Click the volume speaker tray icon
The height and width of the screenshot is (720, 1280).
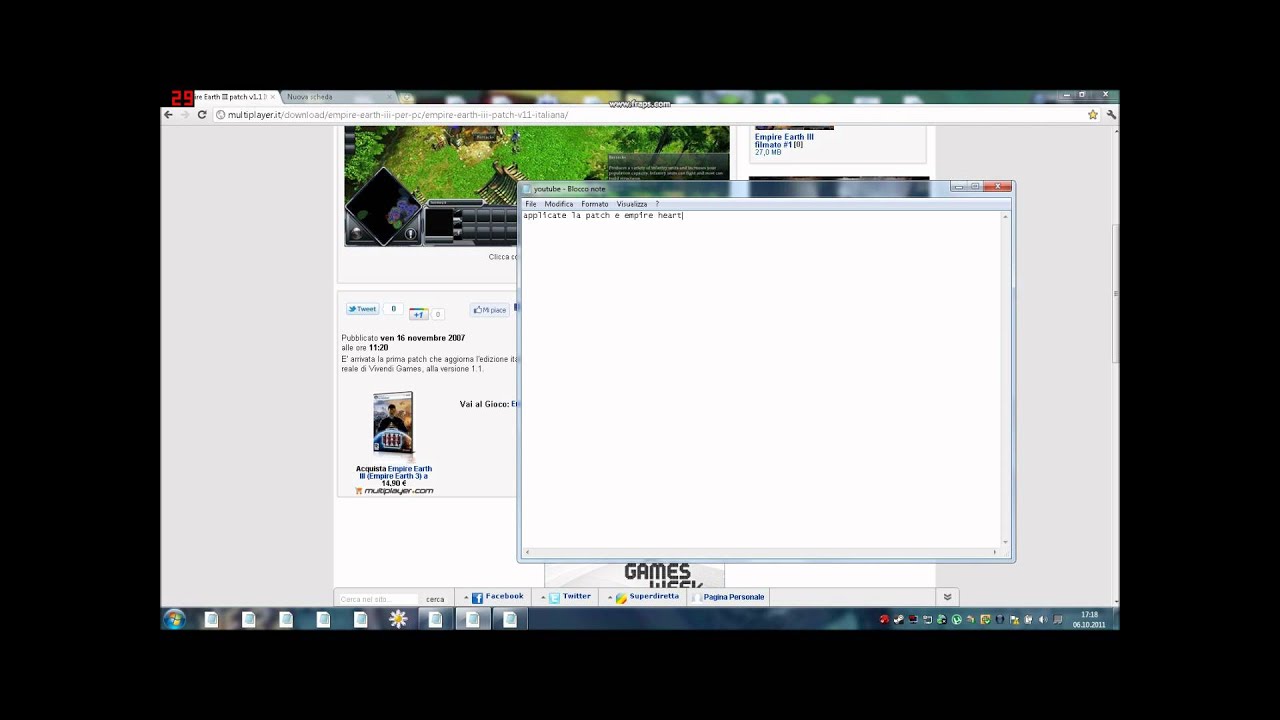pos(1043,620)
